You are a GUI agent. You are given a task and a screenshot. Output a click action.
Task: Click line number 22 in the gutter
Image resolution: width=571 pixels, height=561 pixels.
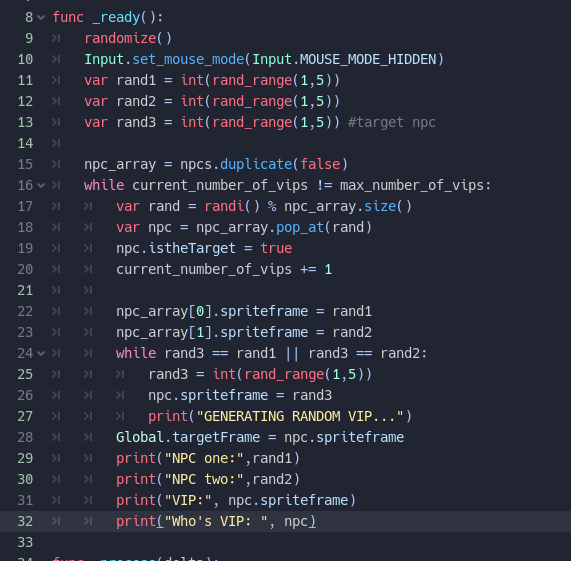coord(25,311)
